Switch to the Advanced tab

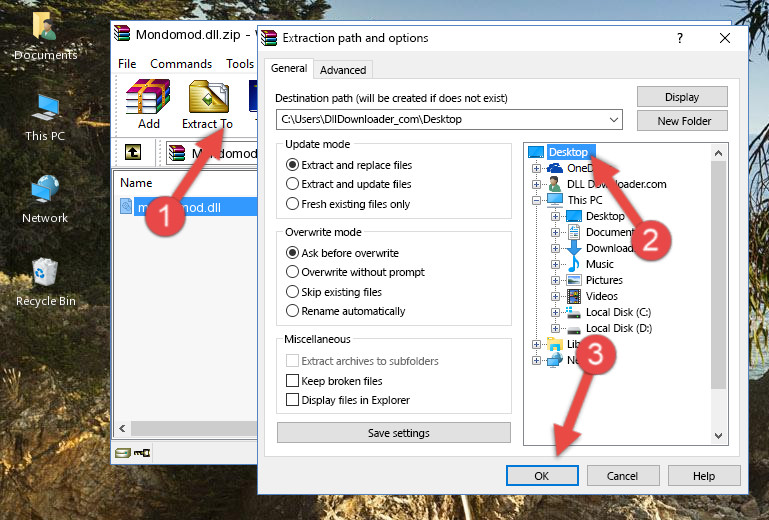[x=343, y=70]
